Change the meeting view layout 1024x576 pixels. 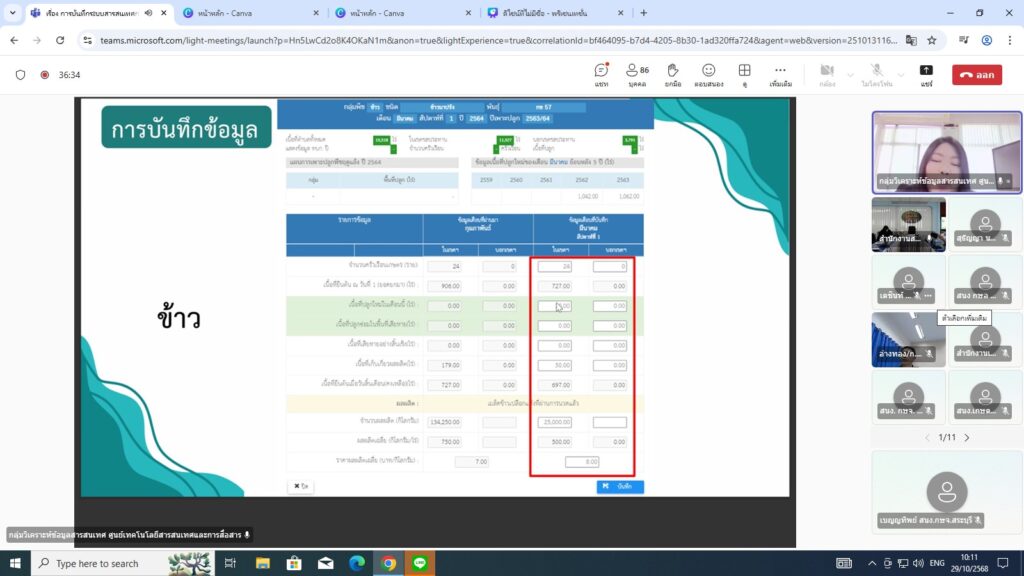pos(744,74)
